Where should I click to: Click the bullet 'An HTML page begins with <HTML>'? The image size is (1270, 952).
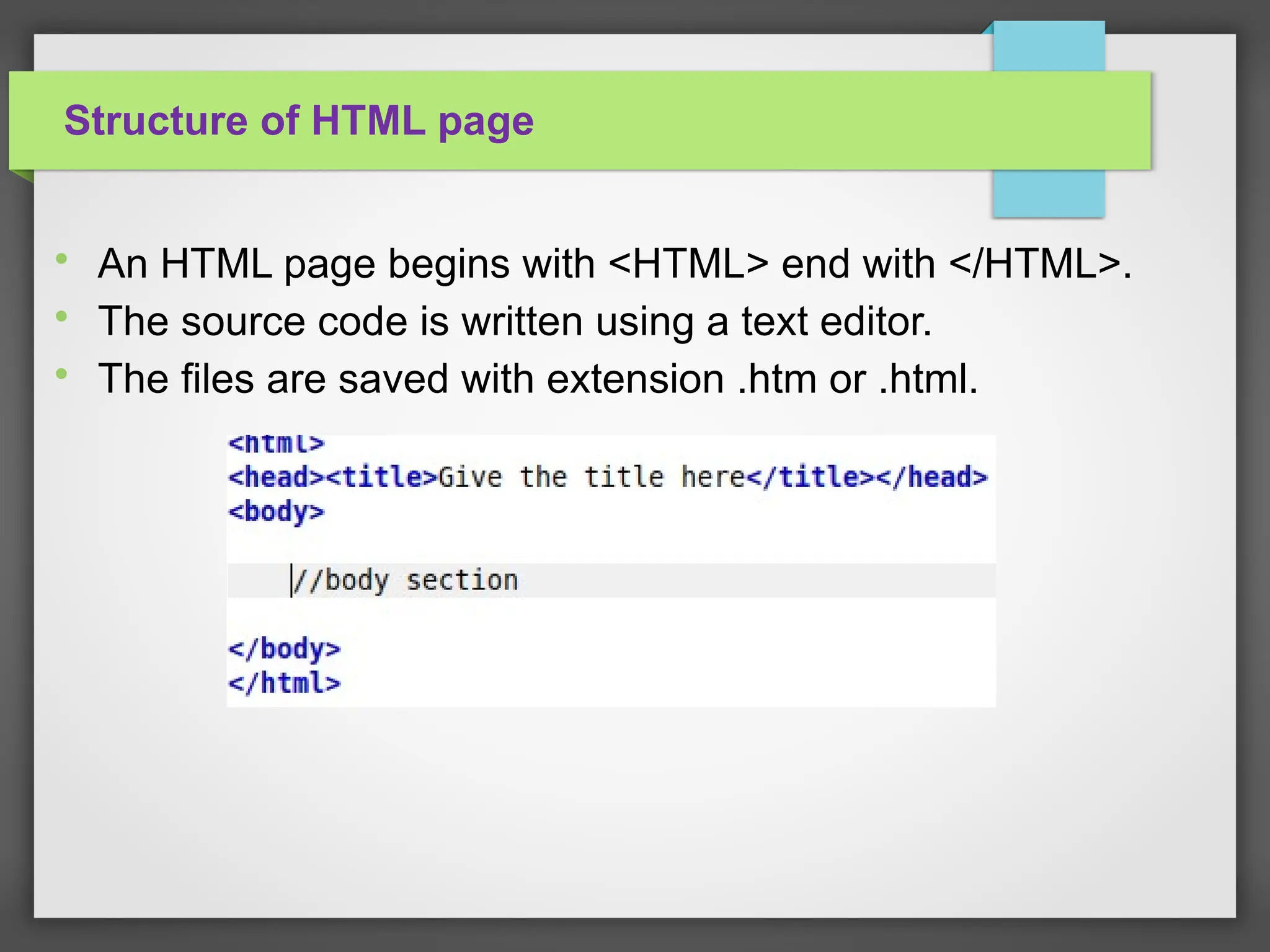pyautogui.click(x=615, y=264)
